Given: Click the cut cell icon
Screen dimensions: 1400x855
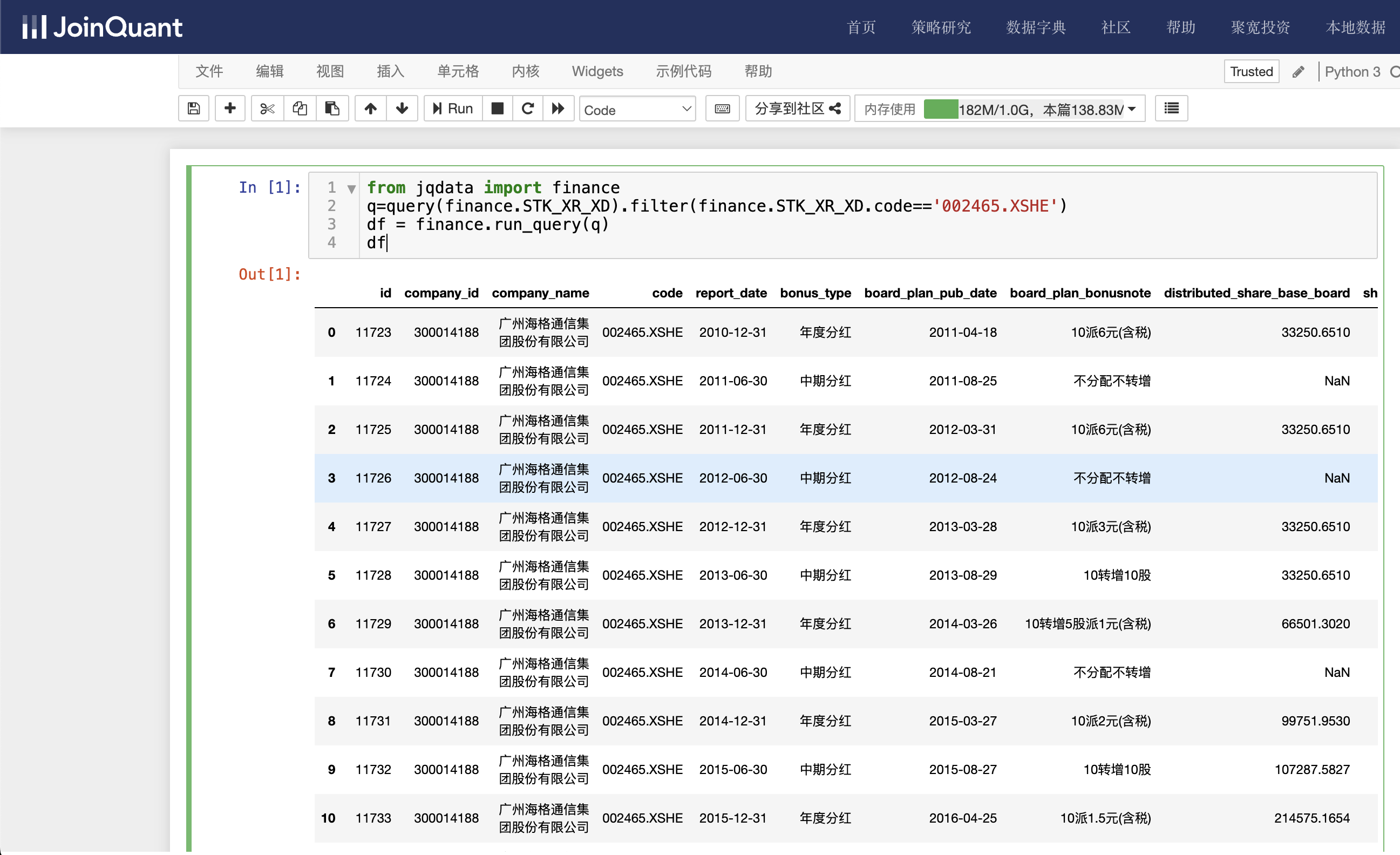Looking at the screenshot, I should 264,108.
